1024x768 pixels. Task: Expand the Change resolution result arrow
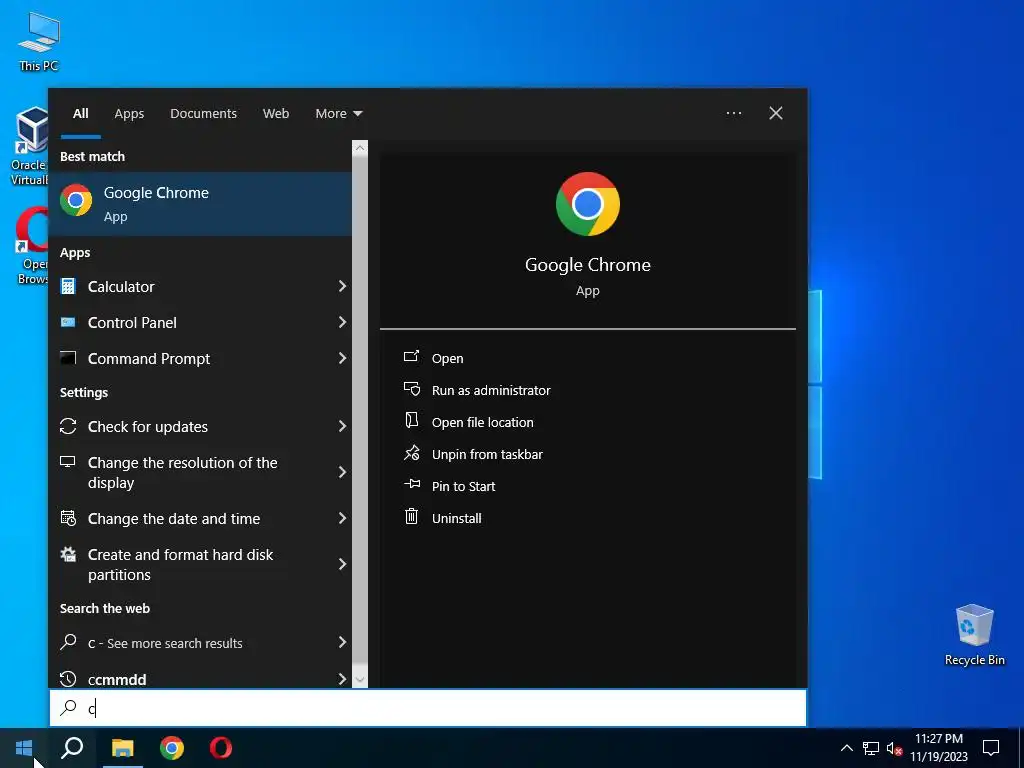pos(342,472)
